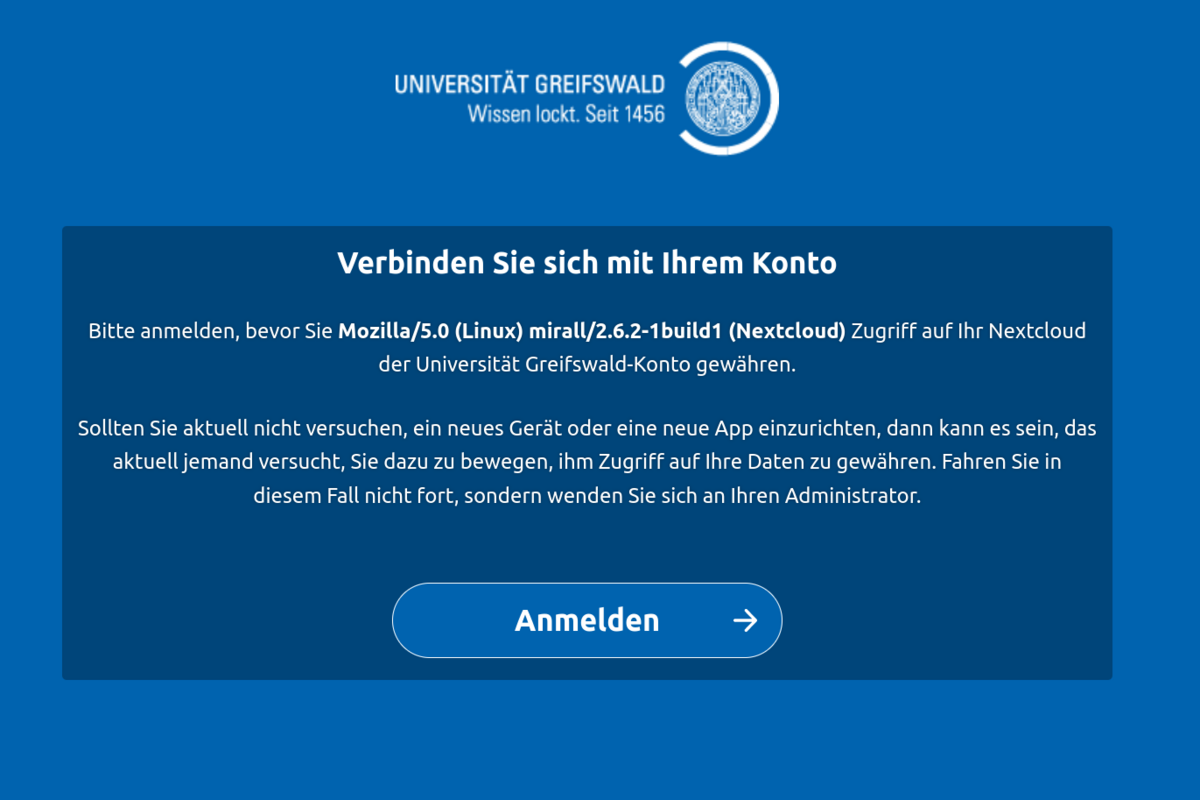Click 'der Universität Greifswald-Konto gewähren' line
Screen dimensions: 1200x800
click(587, 364)
